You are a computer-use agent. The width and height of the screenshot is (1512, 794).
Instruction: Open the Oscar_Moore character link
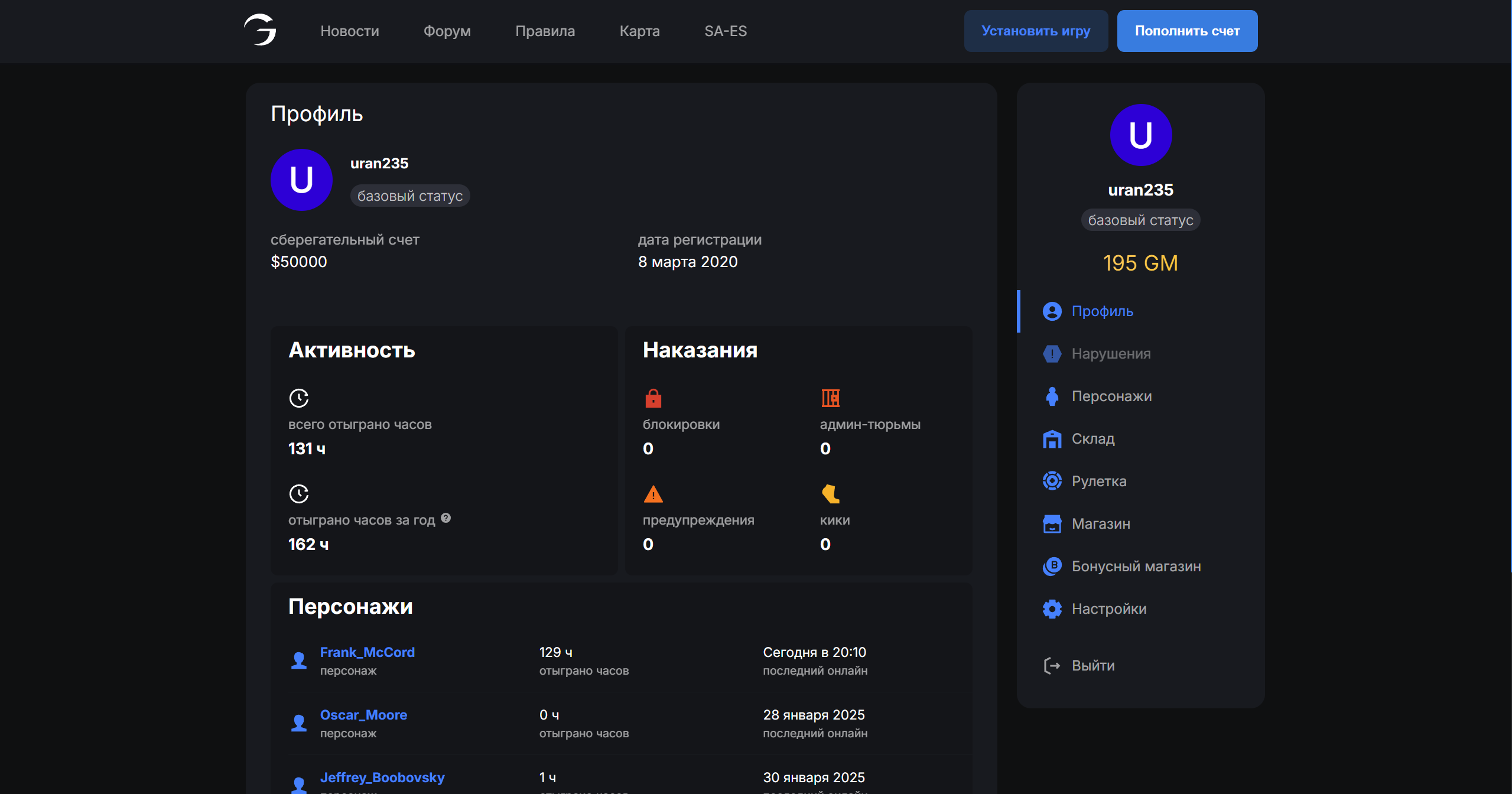[x=363, y=715]
